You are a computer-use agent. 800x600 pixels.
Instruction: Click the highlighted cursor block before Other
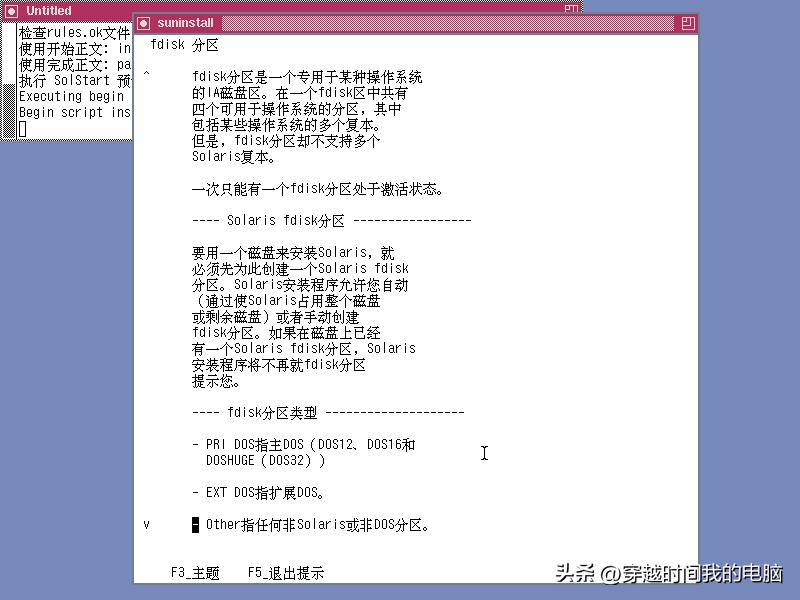(x=195, y=524)
